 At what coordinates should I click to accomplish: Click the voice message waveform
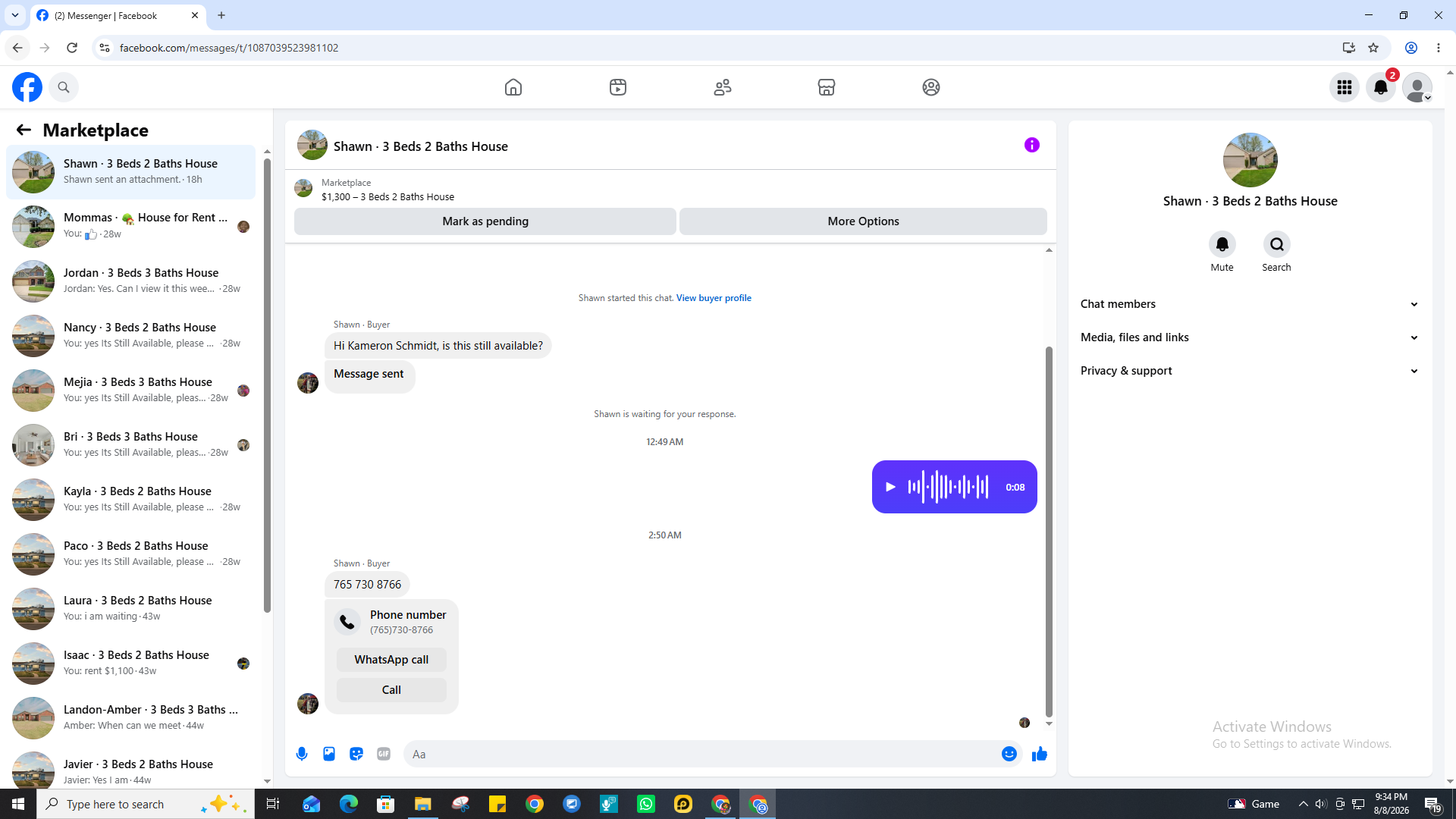pyautogui.click(x=948, y=487)
